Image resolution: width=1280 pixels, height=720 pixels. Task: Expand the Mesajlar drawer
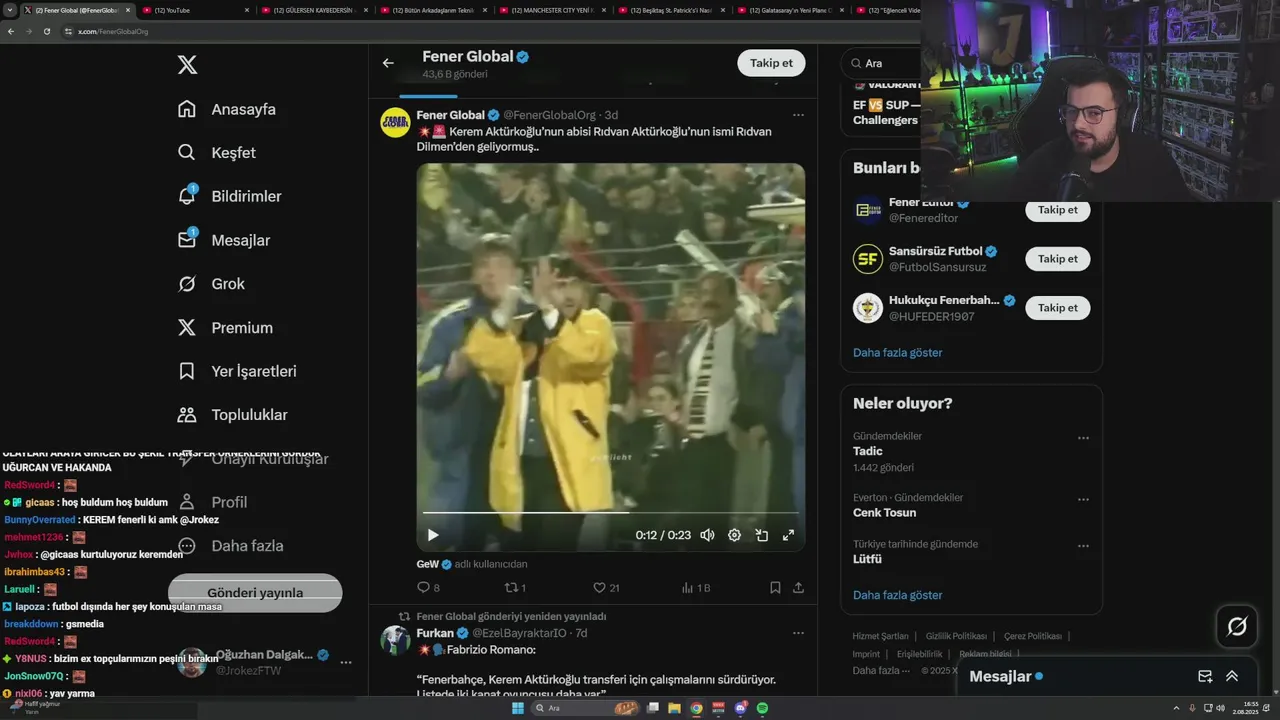pyautogui.click(x=1232, y=676)
